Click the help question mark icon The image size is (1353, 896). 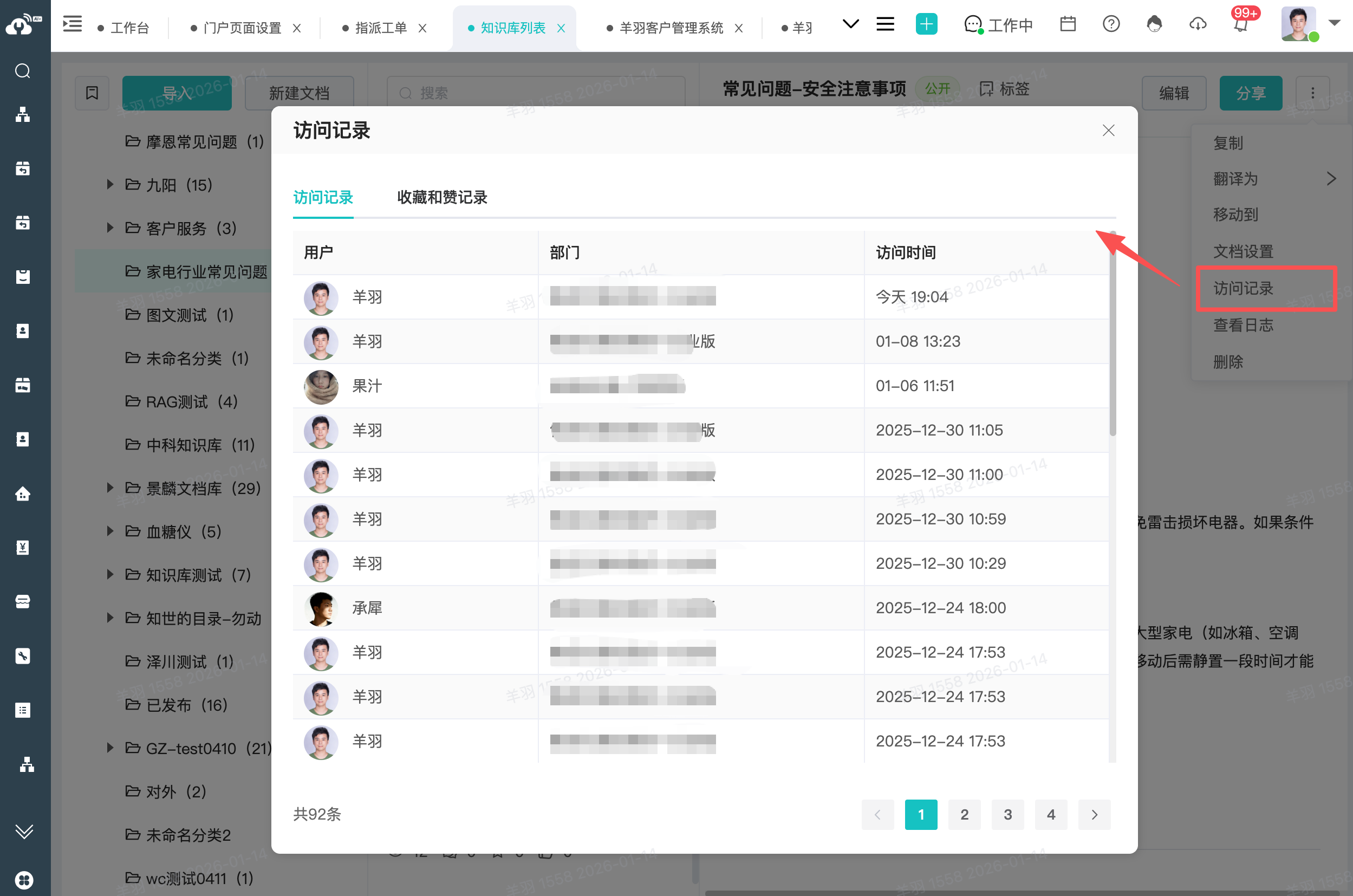1111,24
